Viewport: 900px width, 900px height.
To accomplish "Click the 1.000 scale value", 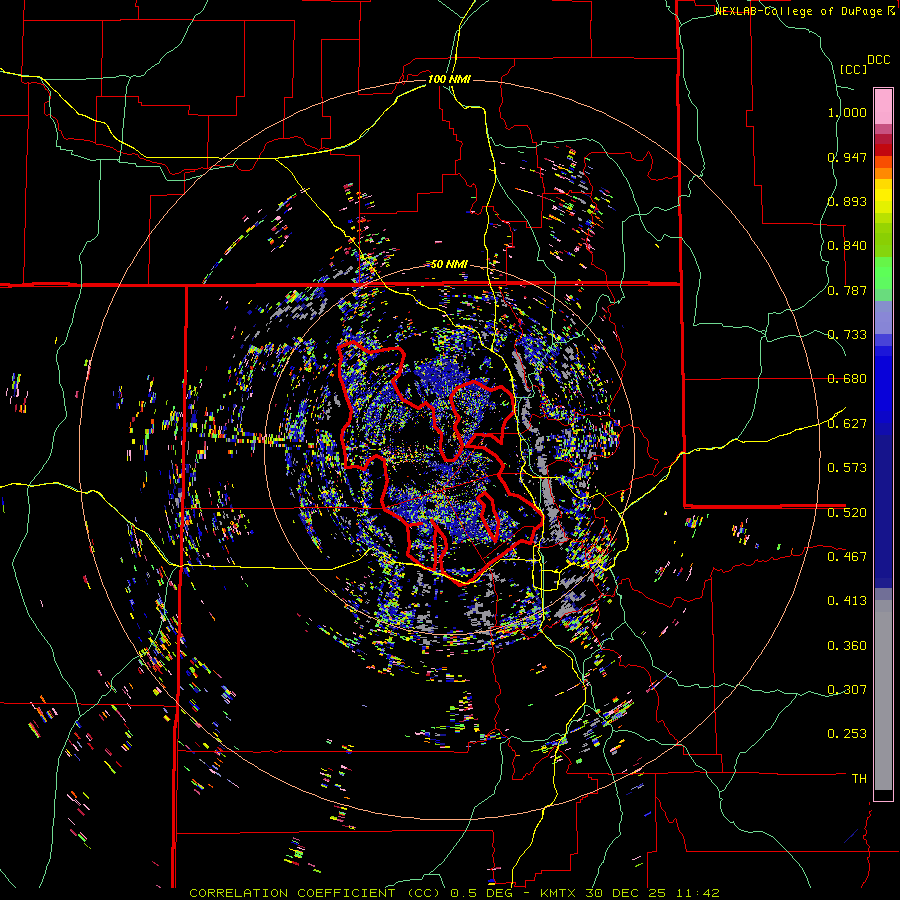I will click(x=847, y=112).
